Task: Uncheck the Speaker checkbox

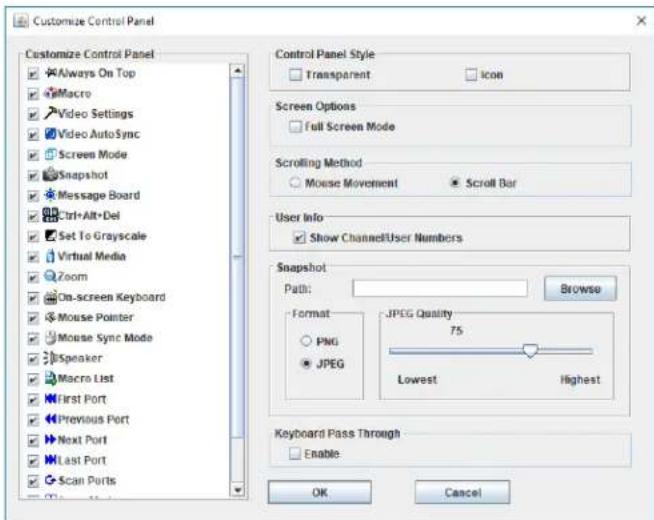Action: [x=33, y=359]
